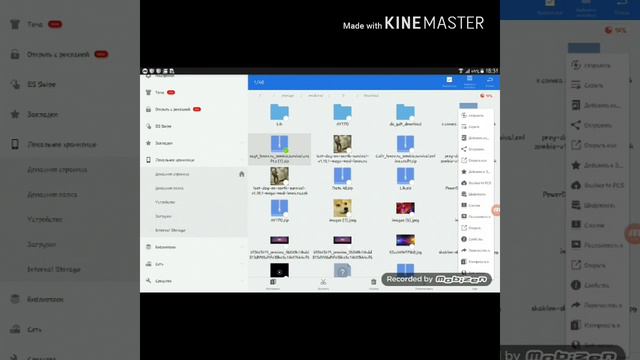The image size is (640, 360).
Task: Open the red abstract jpeg thumbnail
Action: (x=405, y=208)
